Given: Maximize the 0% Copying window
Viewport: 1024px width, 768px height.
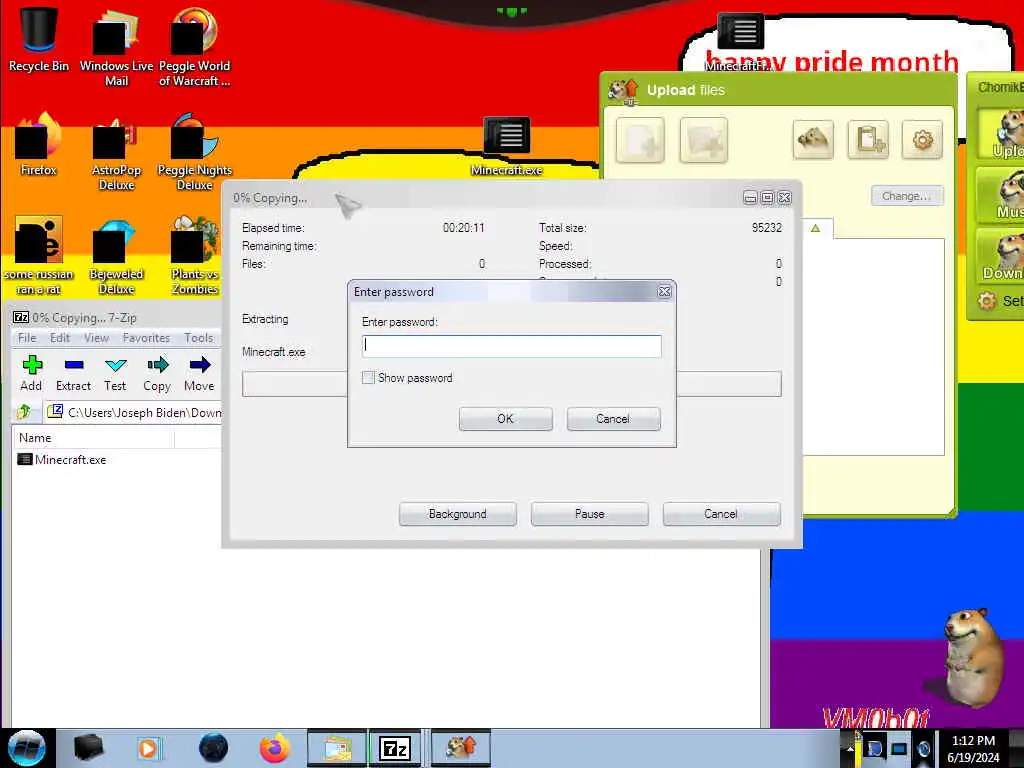Looking at the screenshot, I should click(x=767, y=197).
